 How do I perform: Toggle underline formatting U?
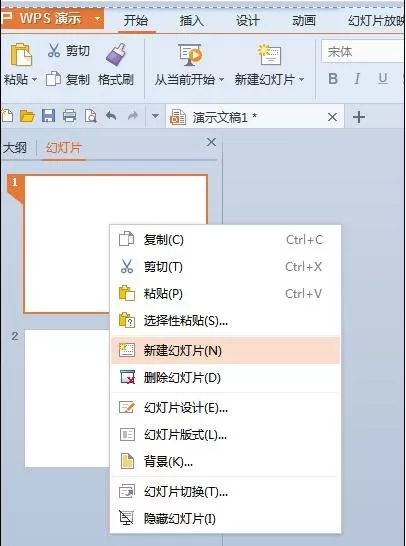(x=383, y=79)
